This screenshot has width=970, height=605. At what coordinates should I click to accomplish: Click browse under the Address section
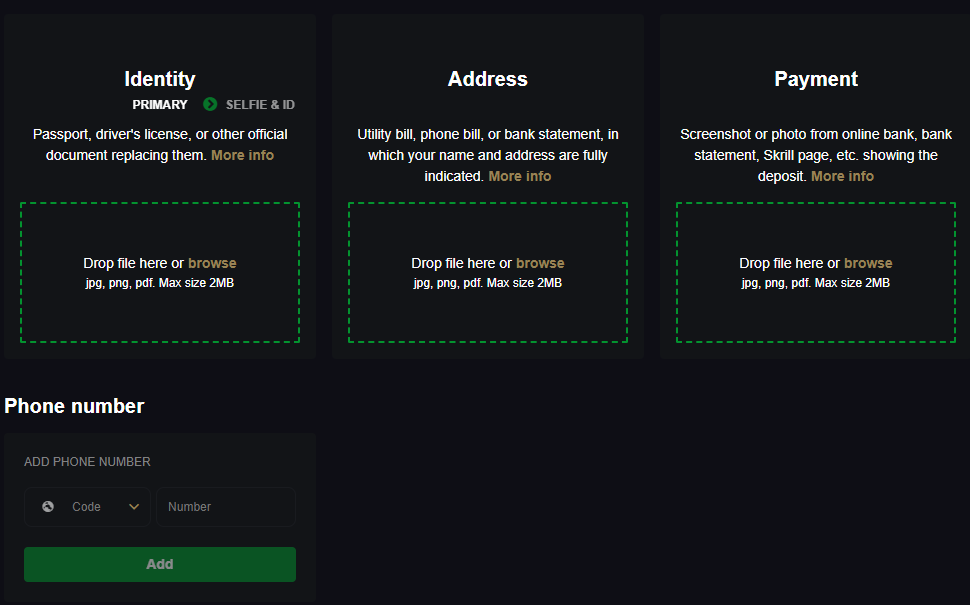(540, 262)
